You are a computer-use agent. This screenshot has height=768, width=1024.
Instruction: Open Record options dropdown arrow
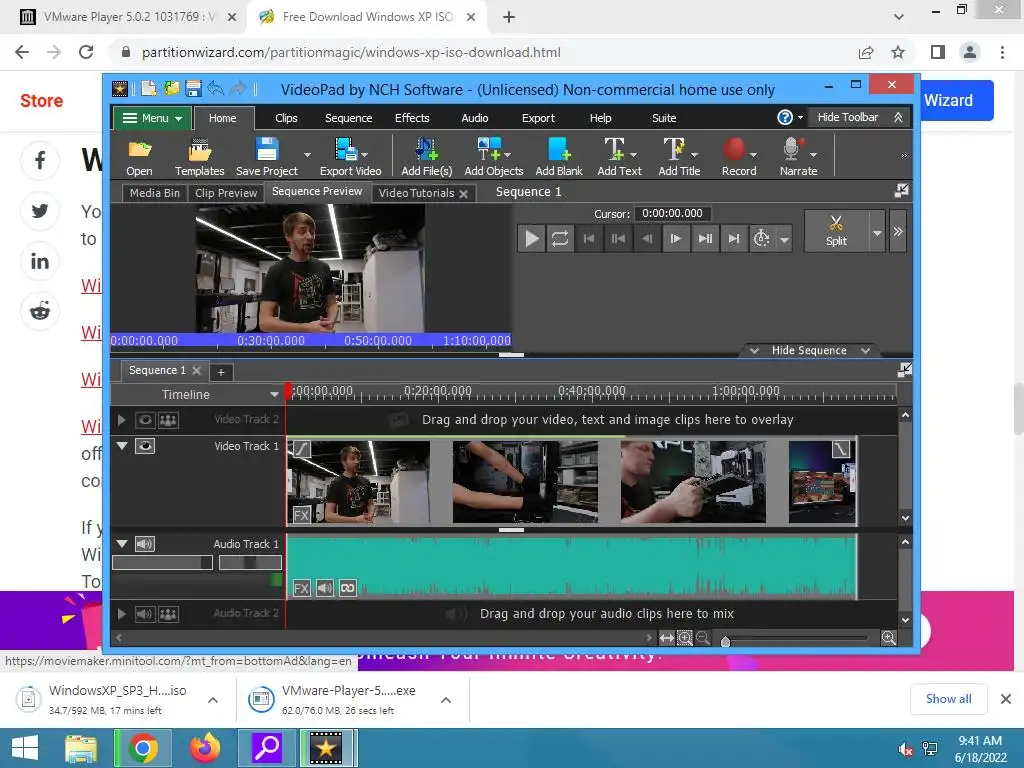[x=753, y=155]
